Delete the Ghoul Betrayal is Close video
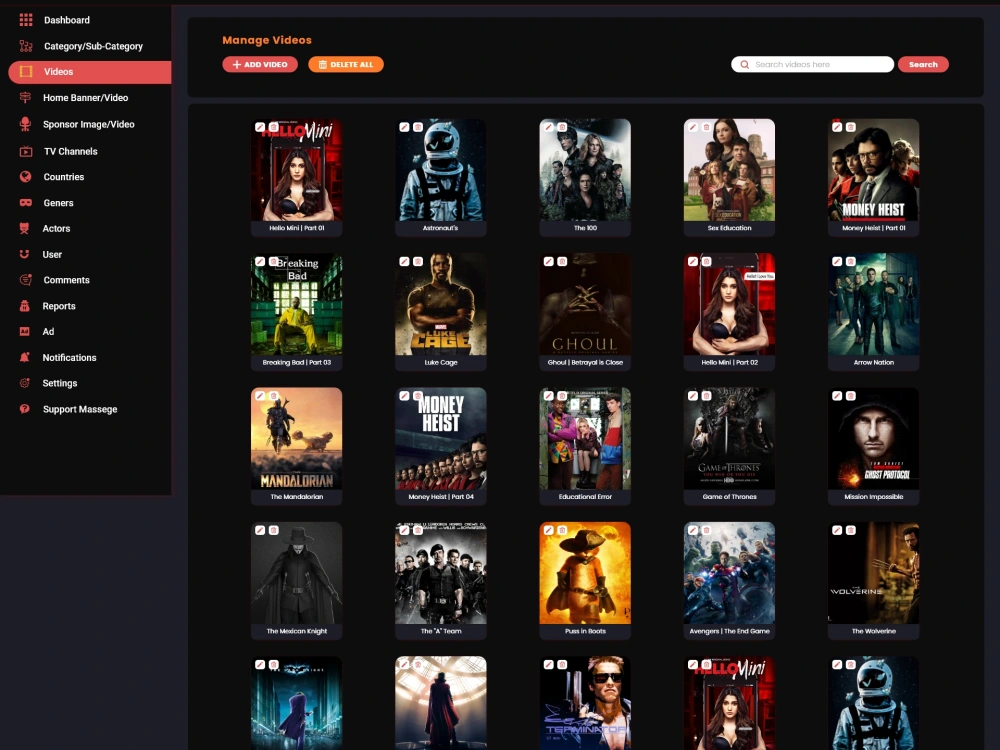 [x=562, y=261]
